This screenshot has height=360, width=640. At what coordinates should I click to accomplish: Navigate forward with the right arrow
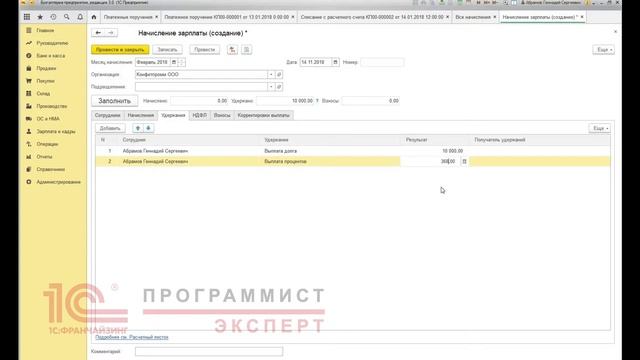111,33
